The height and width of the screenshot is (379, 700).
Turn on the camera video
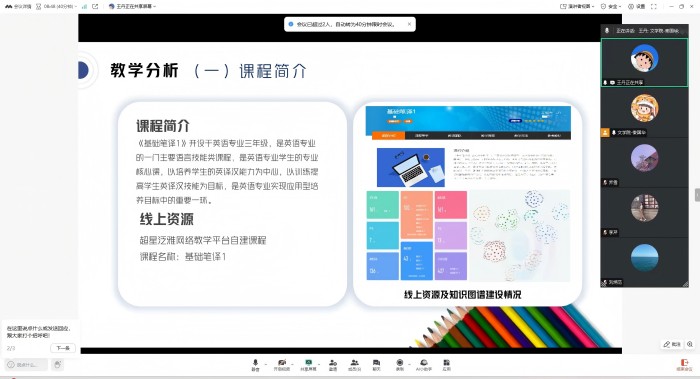[x=281, y=364]
